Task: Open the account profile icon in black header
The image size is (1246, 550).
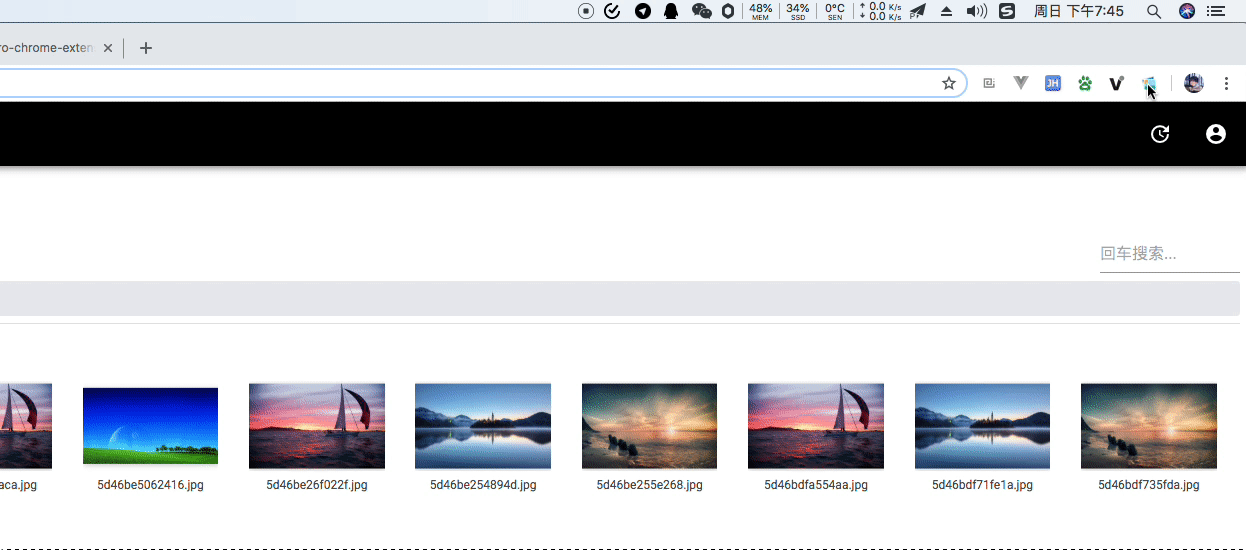Action: pyautogui.click(x=1216, y=134)
